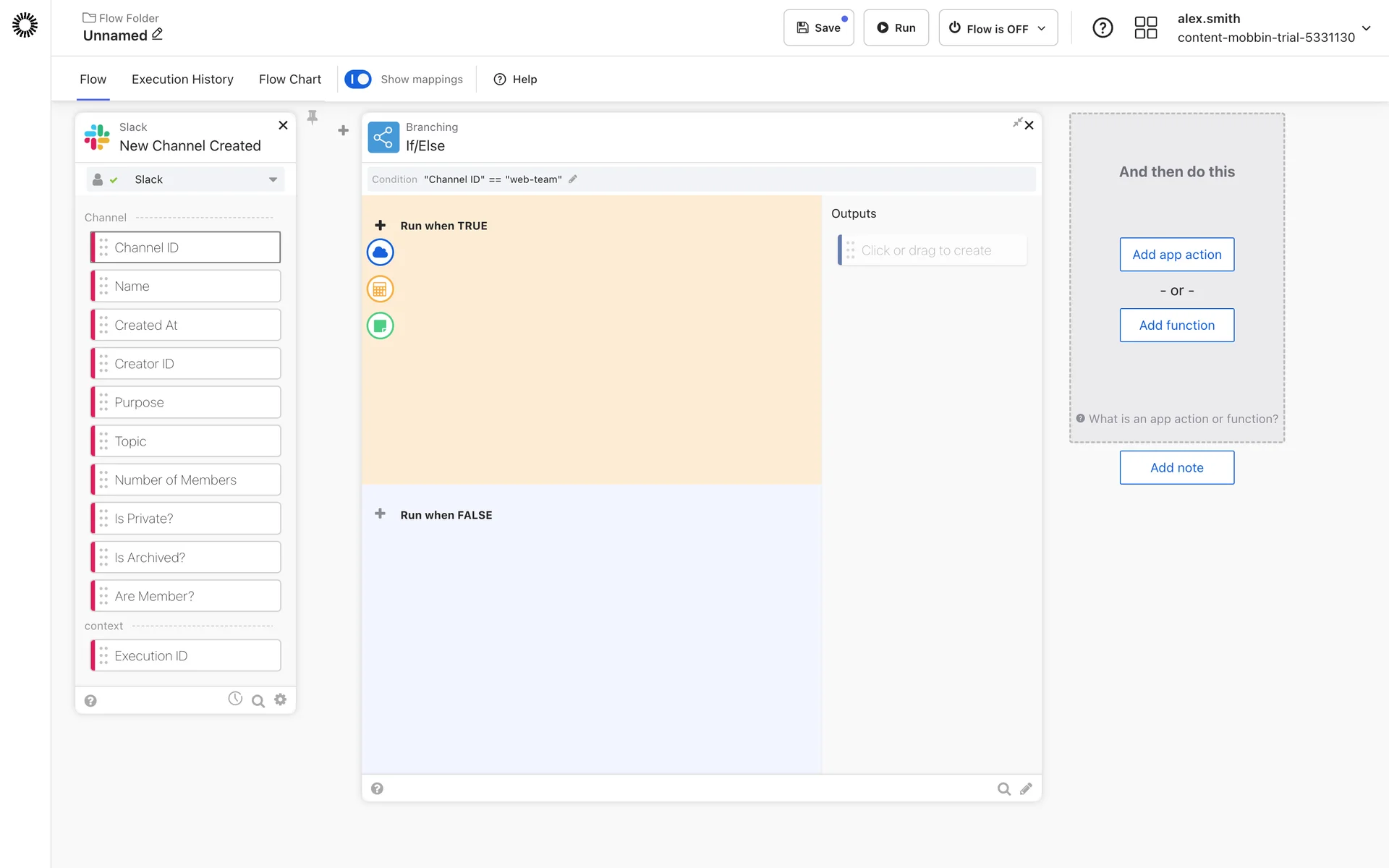Viewport: 1389px width, 868px height.
Task: Rename flow using pencil next to Unnamed
Action: point(158,34)
